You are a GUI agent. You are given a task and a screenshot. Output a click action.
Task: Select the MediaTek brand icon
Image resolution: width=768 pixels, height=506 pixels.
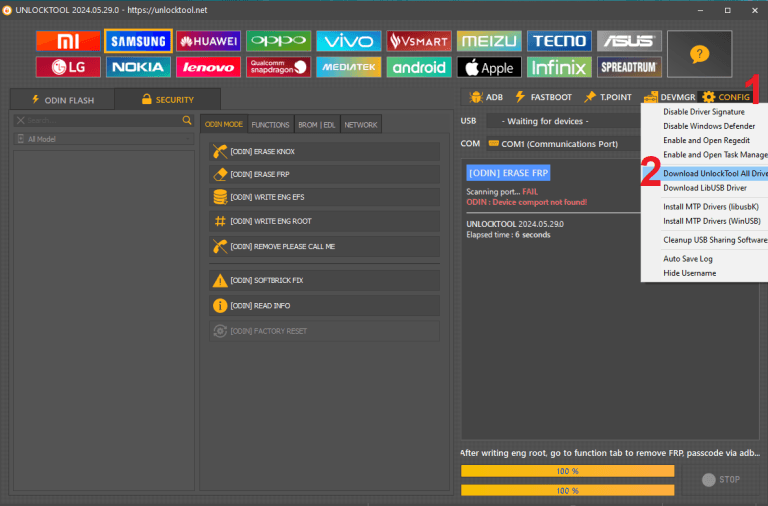coord(348,68)
